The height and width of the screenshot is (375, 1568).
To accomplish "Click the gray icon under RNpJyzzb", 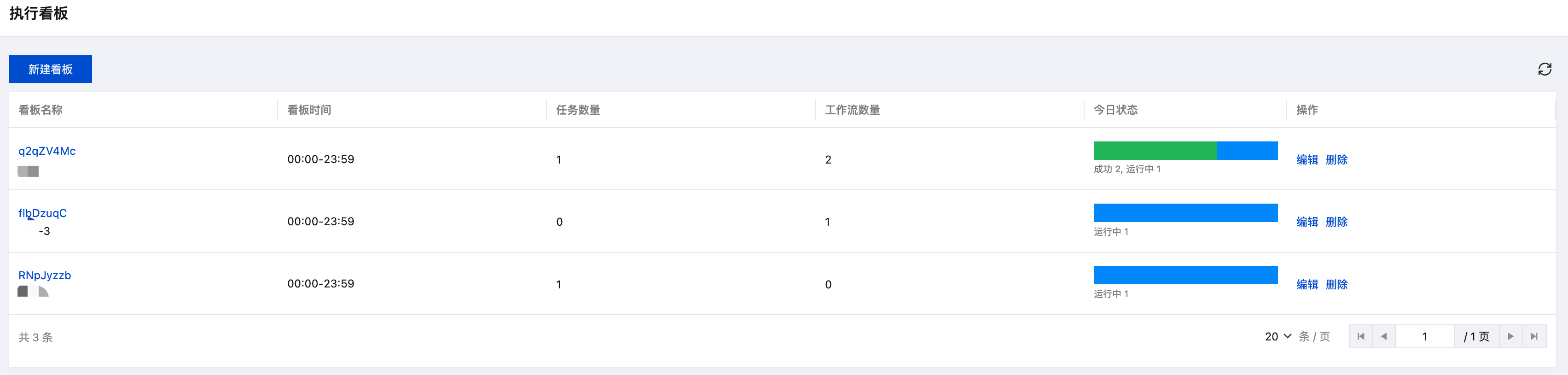I will pyautogui.click(x=33, y=292).
